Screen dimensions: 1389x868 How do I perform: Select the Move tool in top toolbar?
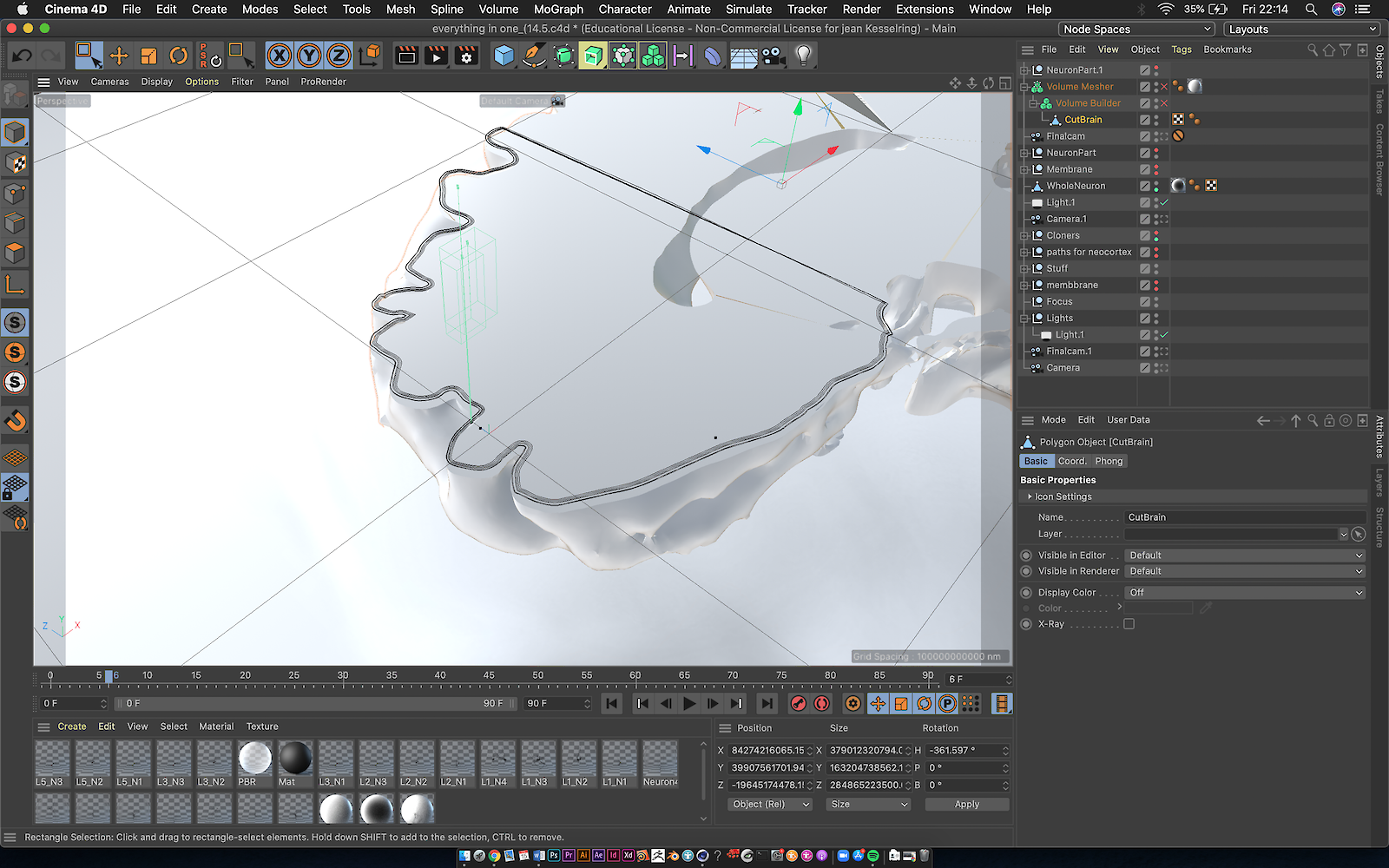click(x=119, y=56)
